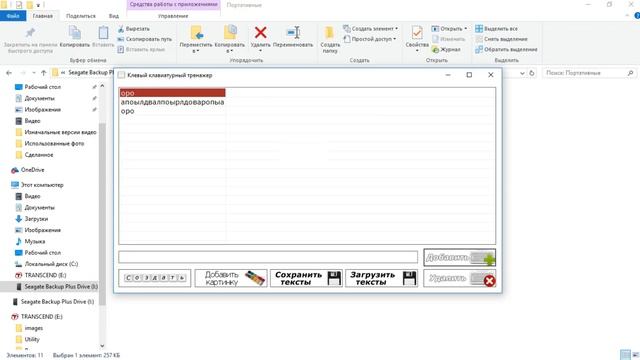Click Выделить все in ribbon
The width and height of the screenshot is (640, 360).
click(496, 29)
